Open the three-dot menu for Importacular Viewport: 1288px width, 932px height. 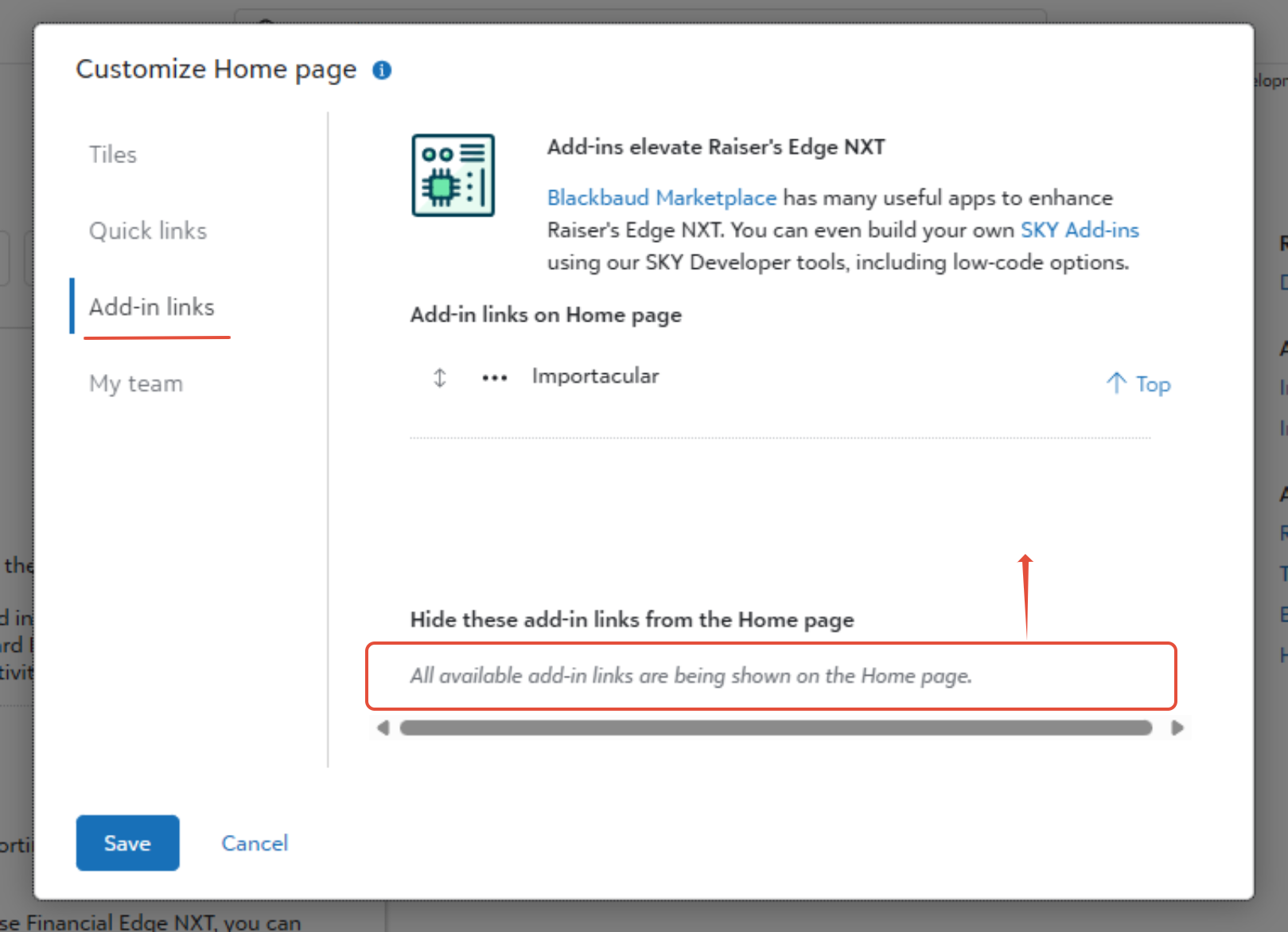point(494,378)
